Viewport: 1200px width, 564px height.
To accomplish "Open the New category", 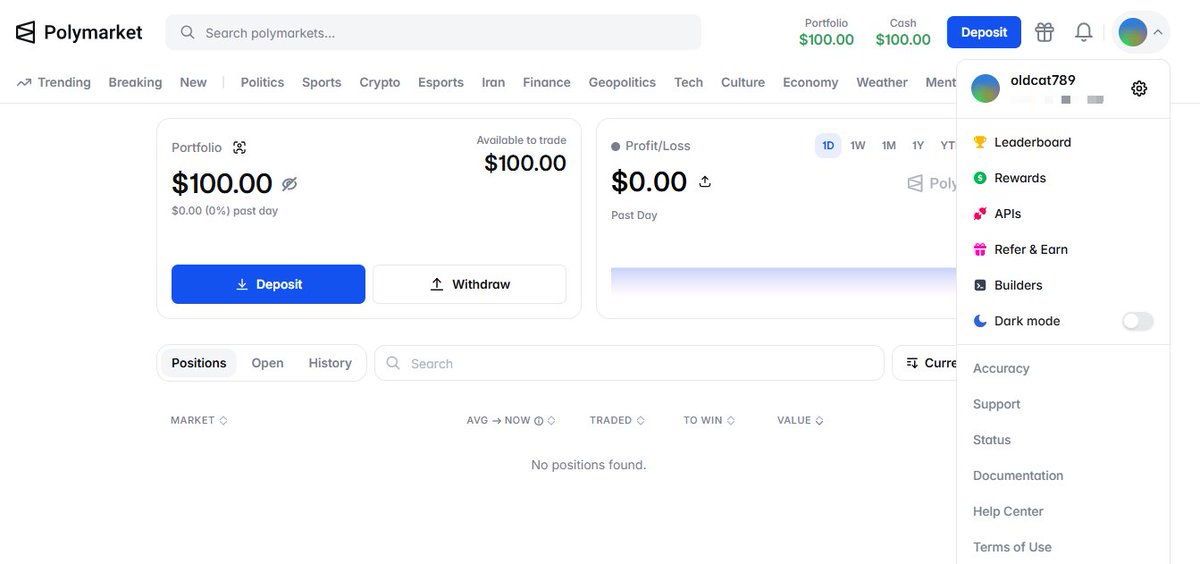I will click(193, 82).
